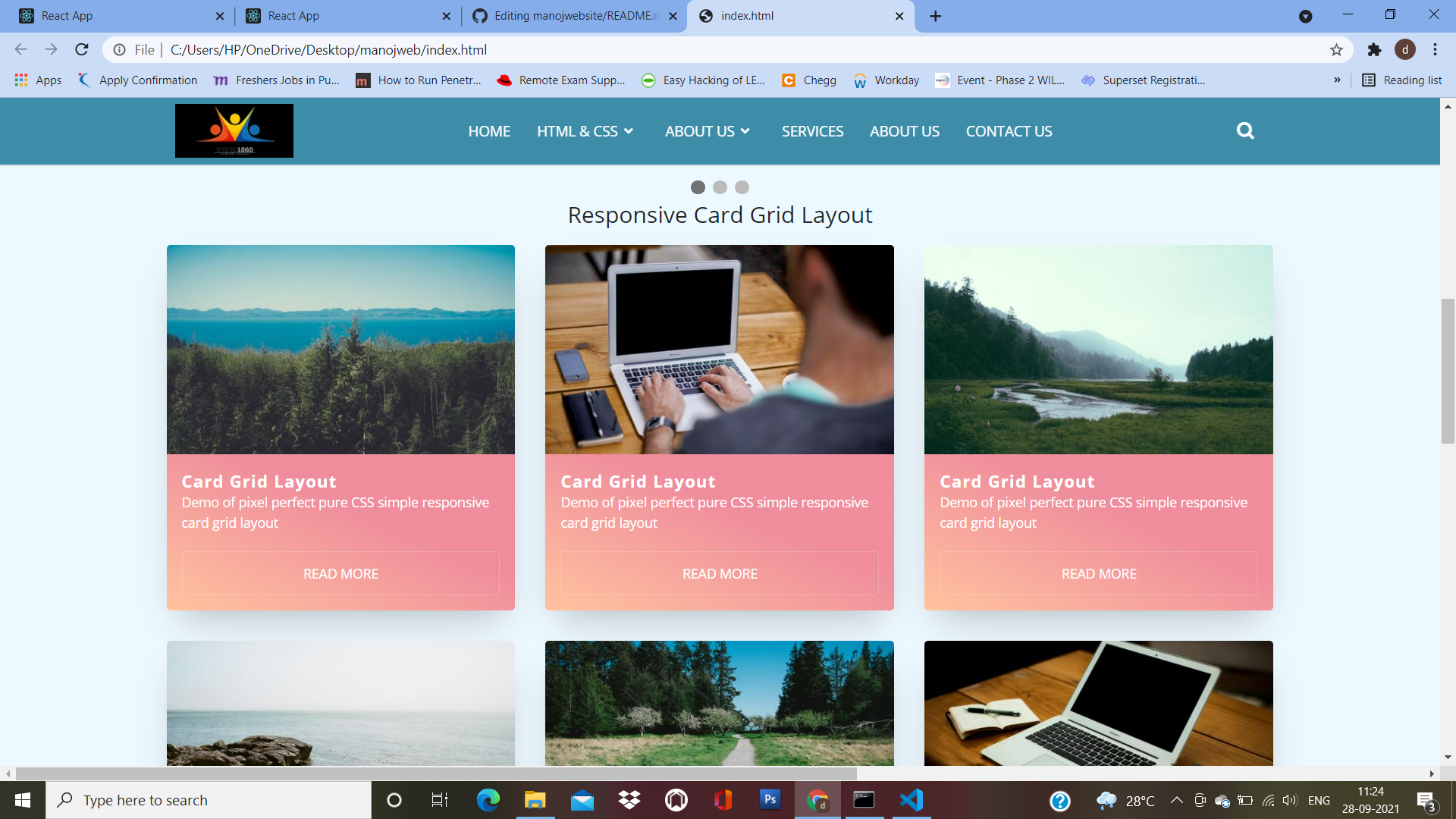Open the Workday bookmark
This screenshot has height=819, width=1456.
tap(886, 80)
